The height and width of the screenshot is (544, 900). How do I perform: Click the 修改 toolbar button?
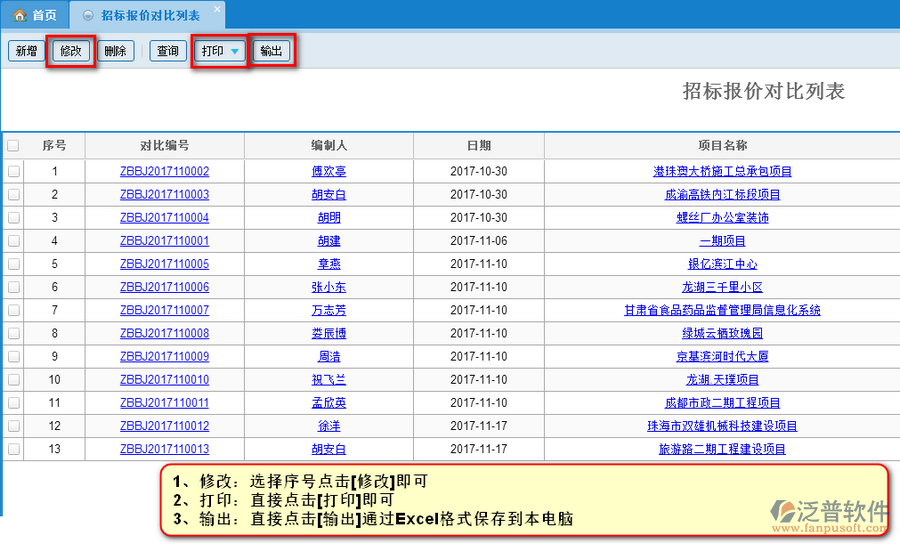(x=71, y=51)
